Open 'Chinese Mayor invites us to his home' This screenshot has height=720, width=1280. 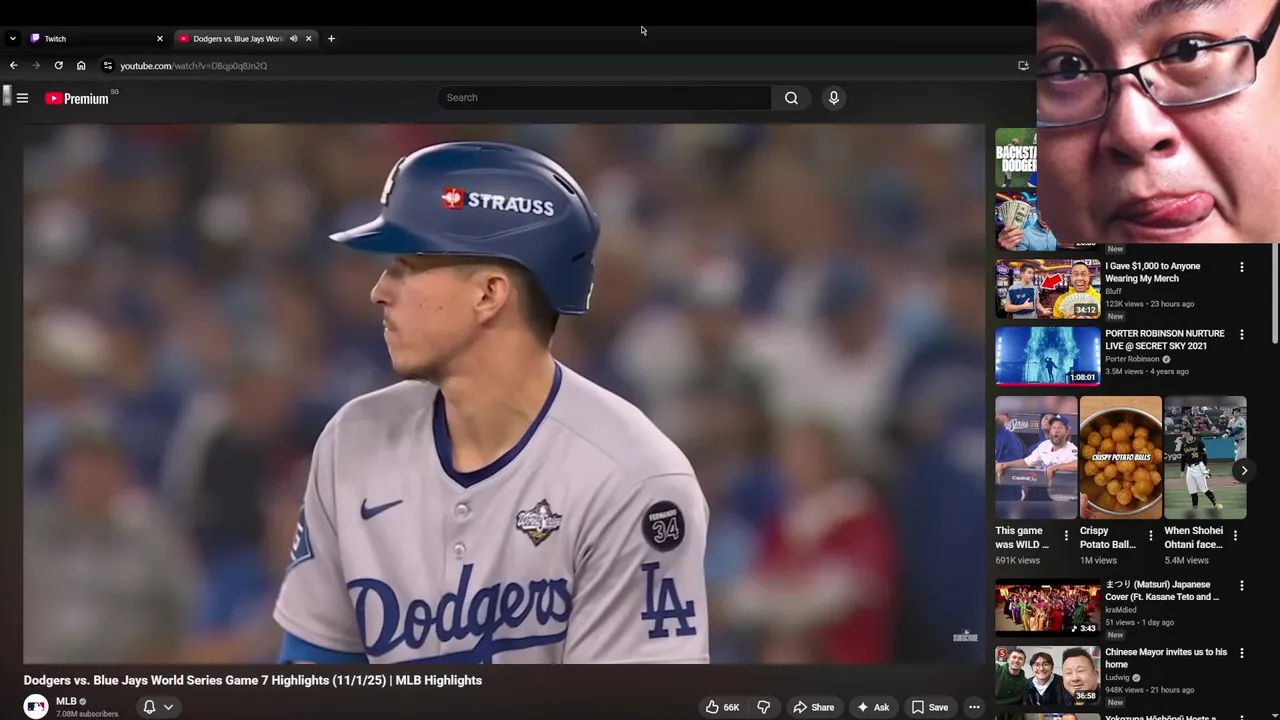pyautogui.click(x=1166, y=658)
